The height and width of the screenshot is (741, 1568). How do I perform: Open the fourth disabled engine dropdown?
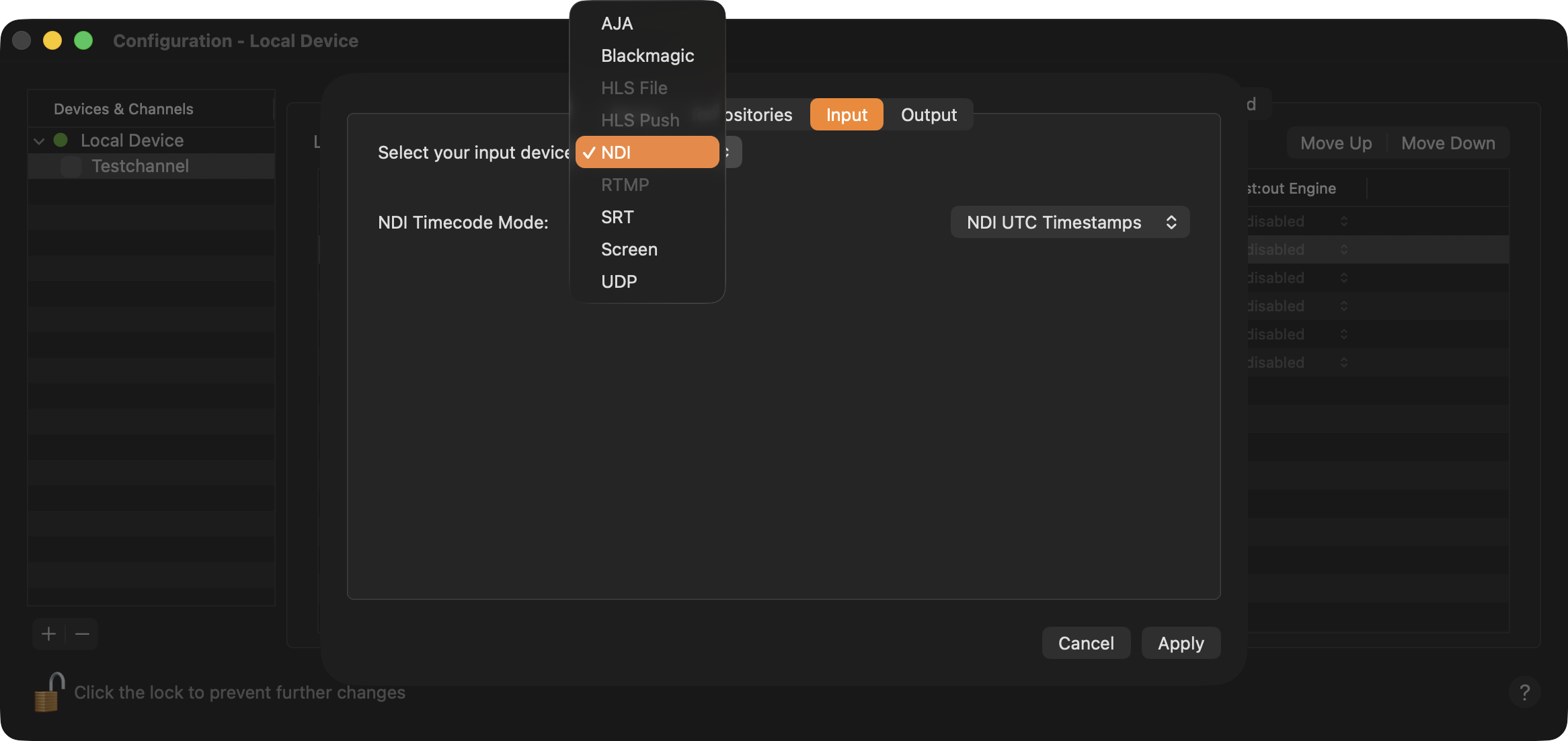click(x=1298, y=306)
